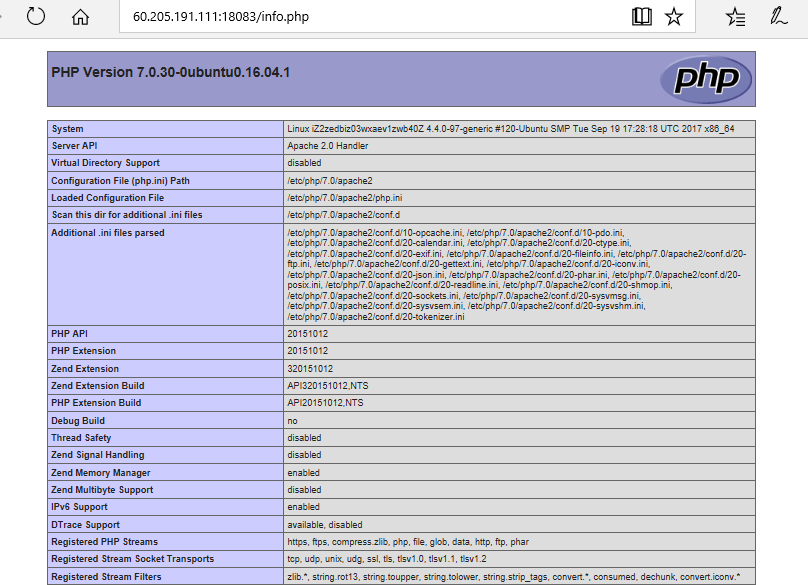Select the /etc/php/7.0/apache2 path value
Viewport: 808px width, 585px height.
click(x=330, y=181)
